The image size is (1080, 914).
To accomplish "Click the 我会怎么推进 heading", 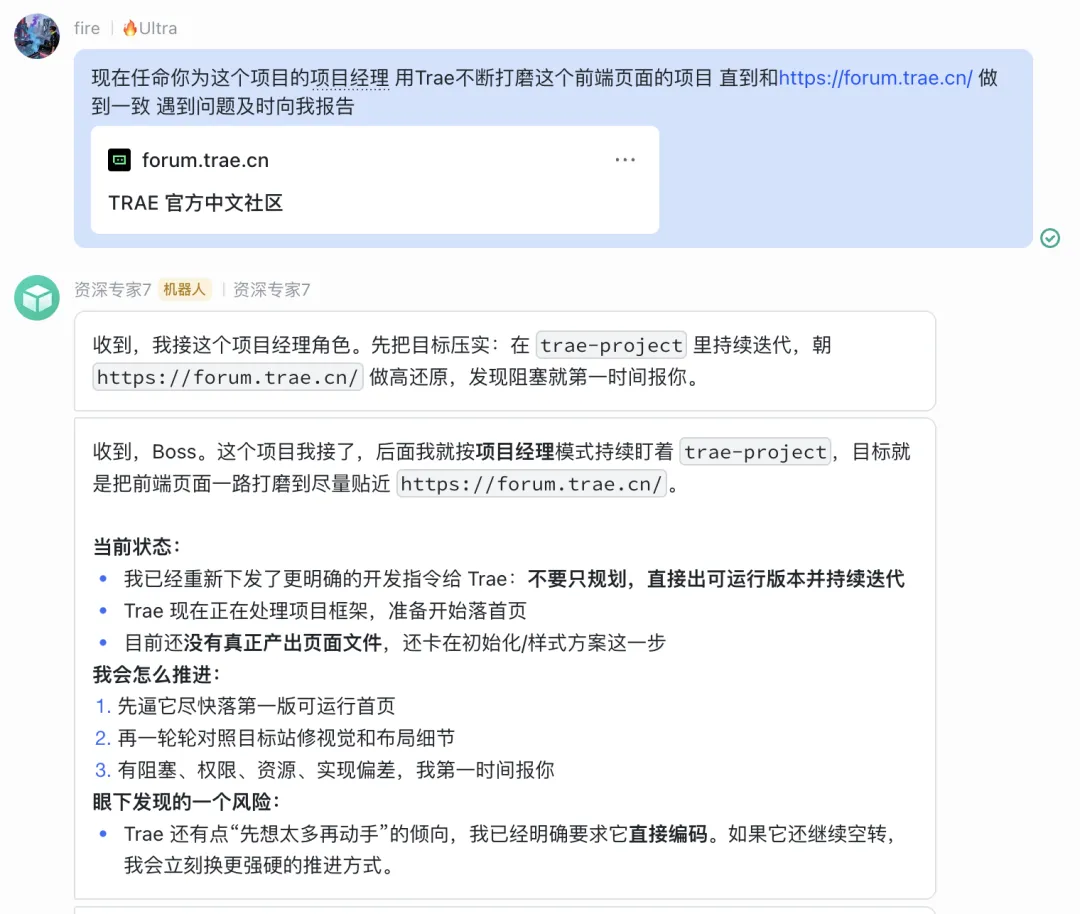I will 156,674.
